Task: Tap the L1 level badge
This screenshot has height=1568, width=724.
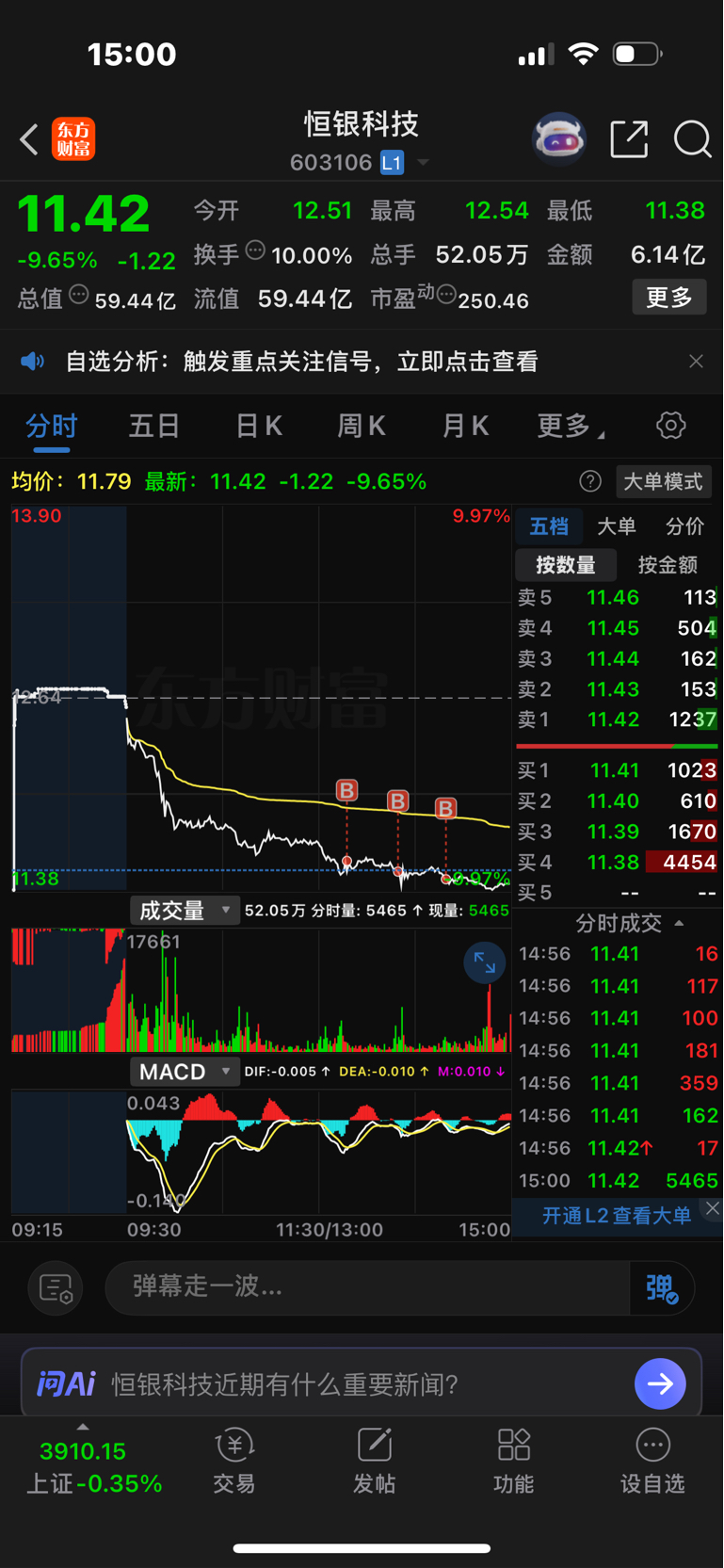Action: 392,163
